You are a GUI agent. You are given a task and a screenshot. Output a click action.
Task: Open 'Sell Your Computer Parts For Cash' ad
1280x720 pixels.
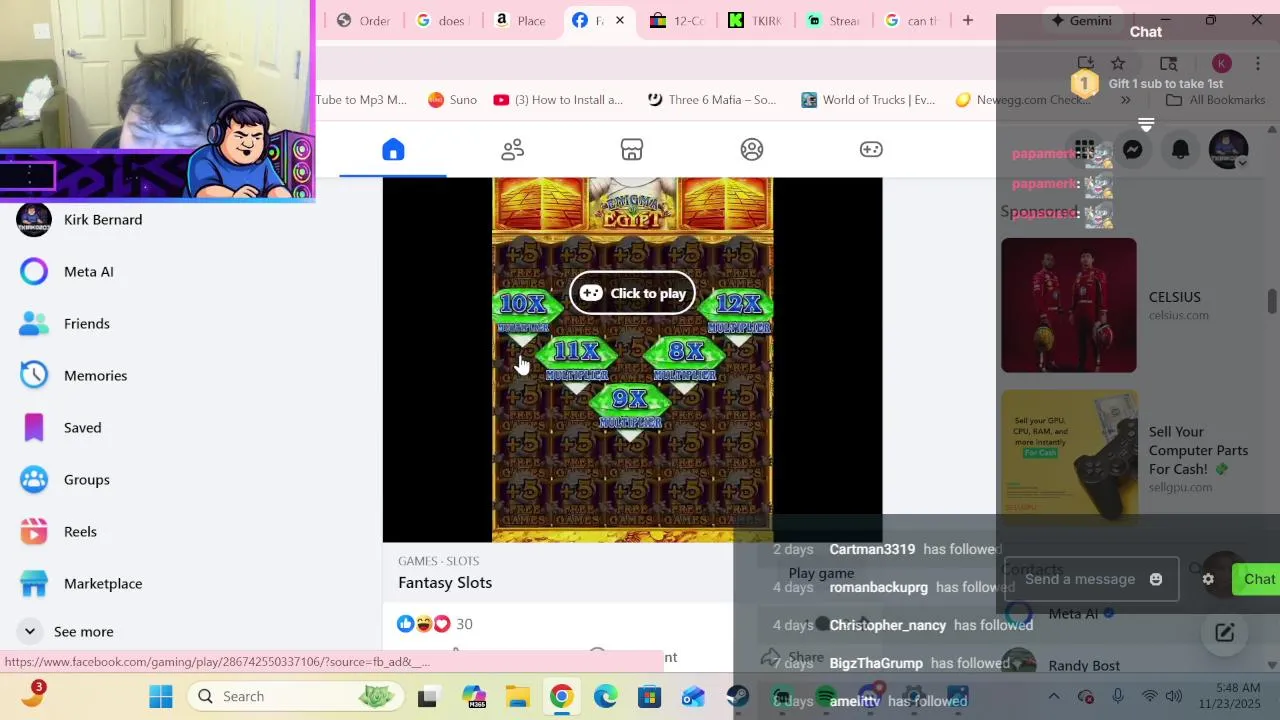point(1198,450)
